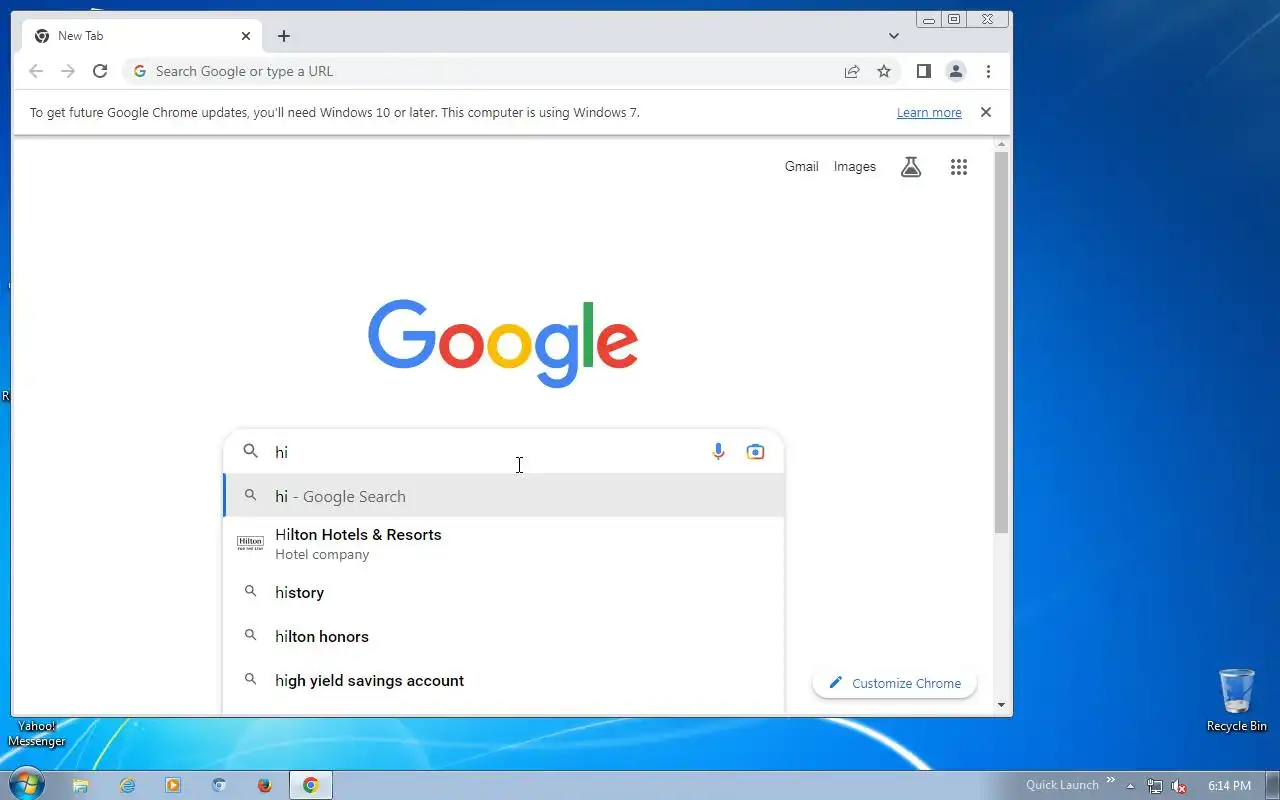Click the active Chrome taskbar button
Screen dimensions: 1280x800
(311, 785)
